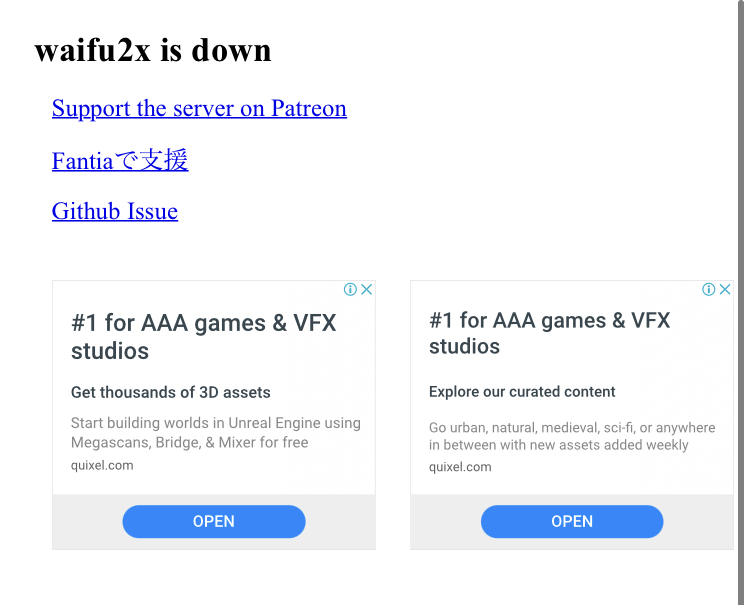
Task: Click OPEN button in right ad
Action: pos(572,521)
